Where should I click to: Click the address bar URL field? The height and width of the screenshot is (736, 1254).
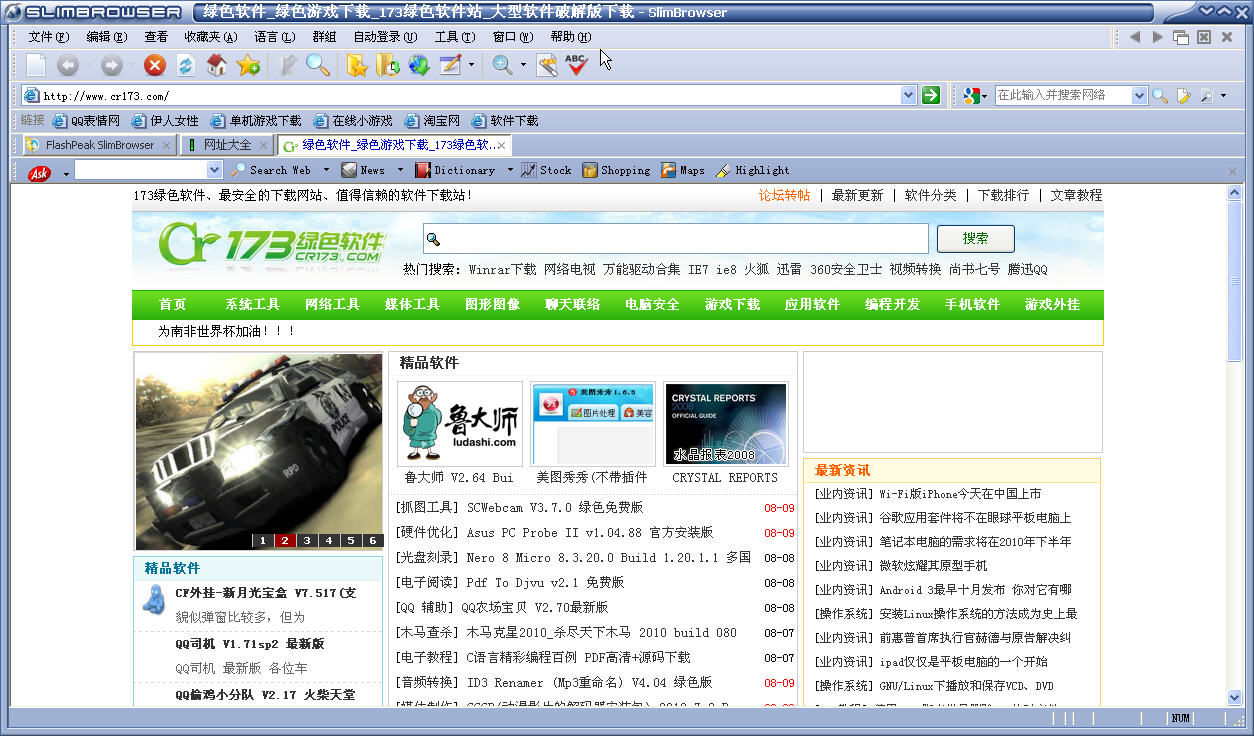470,95
